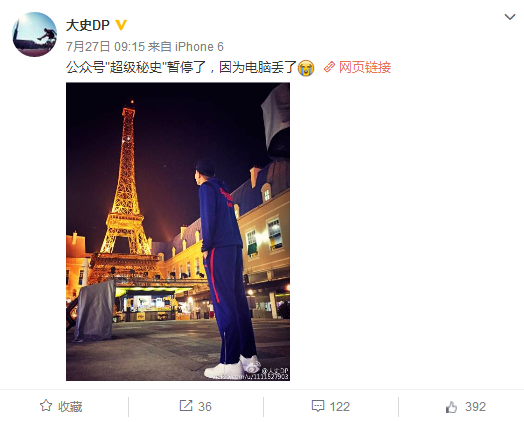Click the chain link icon
The height and width of the screenshot is (422, 524).
point(329,67)
